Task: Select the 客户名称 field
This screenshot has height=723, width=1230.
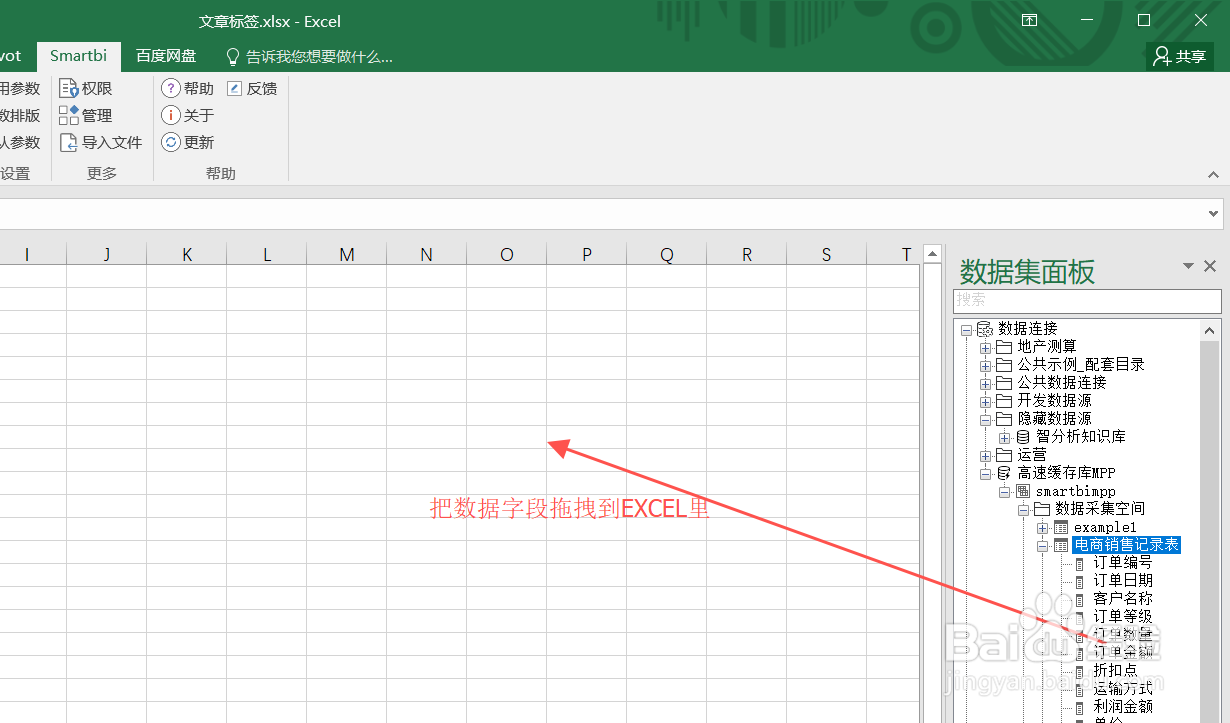Action: 1123,598
